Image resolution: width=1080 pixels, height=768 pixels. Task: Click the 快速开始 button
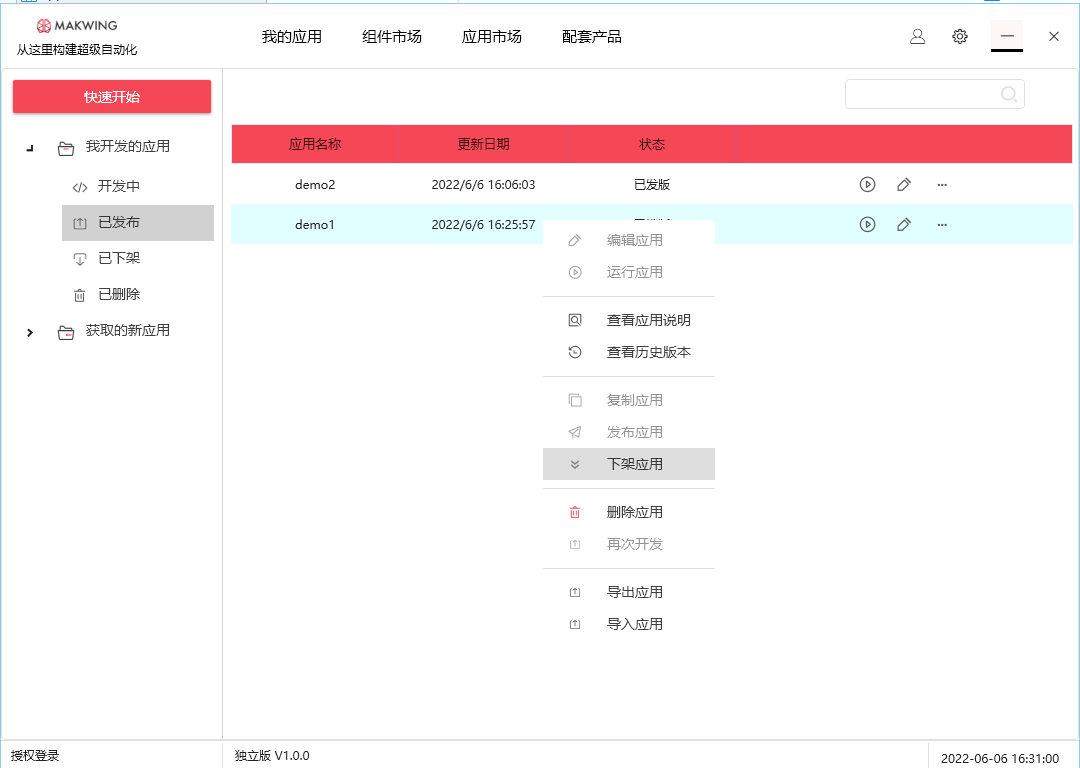111,96
